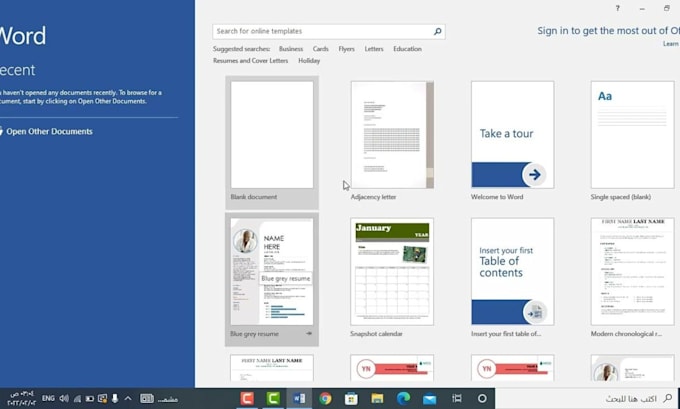
Task: Click the Blank document label
Action: [254, 197]
